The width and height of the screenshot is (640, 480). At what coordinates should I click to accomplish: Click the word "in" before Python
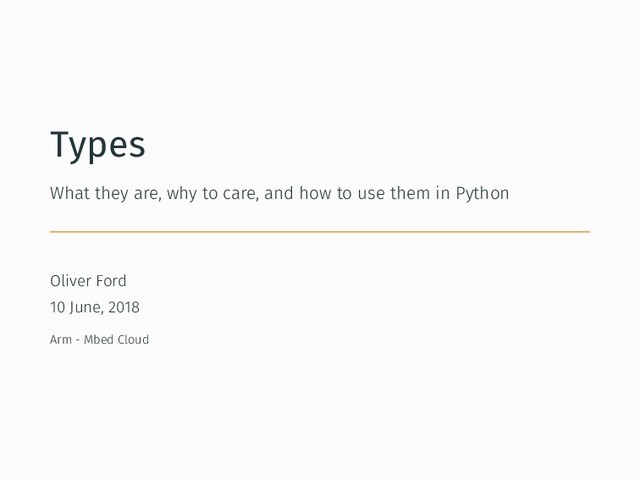pyautogui.click(x=442, y=193)
